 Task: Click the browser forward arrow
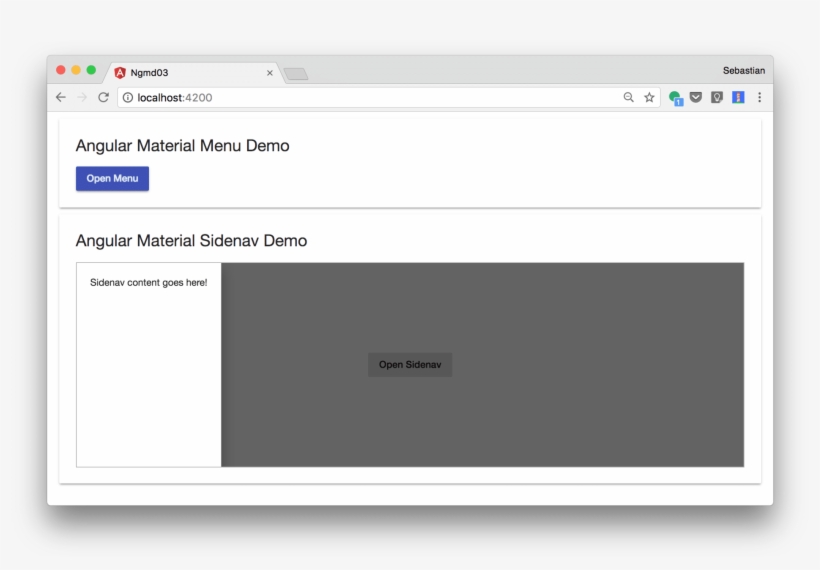click(x=82, y=97)
